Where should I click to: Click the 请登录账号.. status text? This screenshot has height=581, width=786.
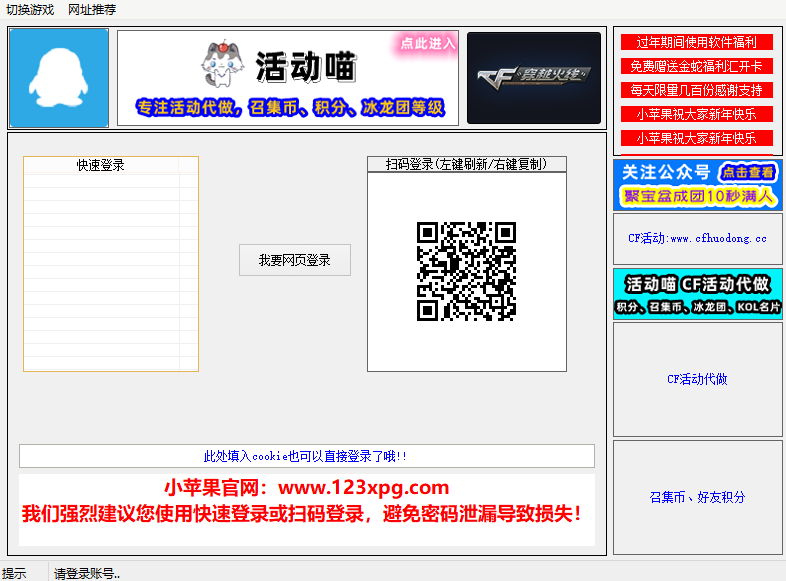[x=87, y=573]
